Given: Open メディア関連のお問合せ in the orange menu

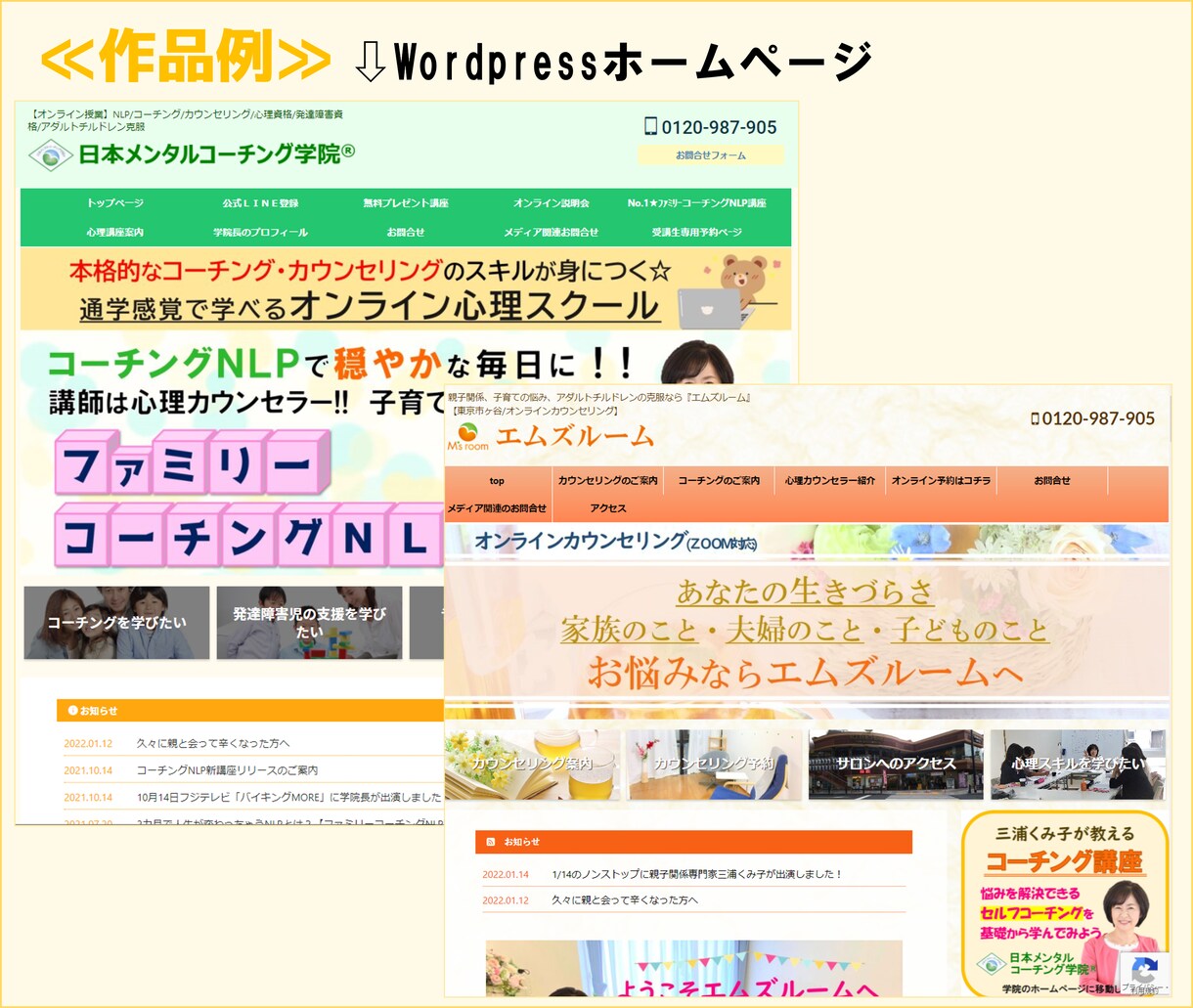Looking at the screenshot, I should (x=497, y=508).
